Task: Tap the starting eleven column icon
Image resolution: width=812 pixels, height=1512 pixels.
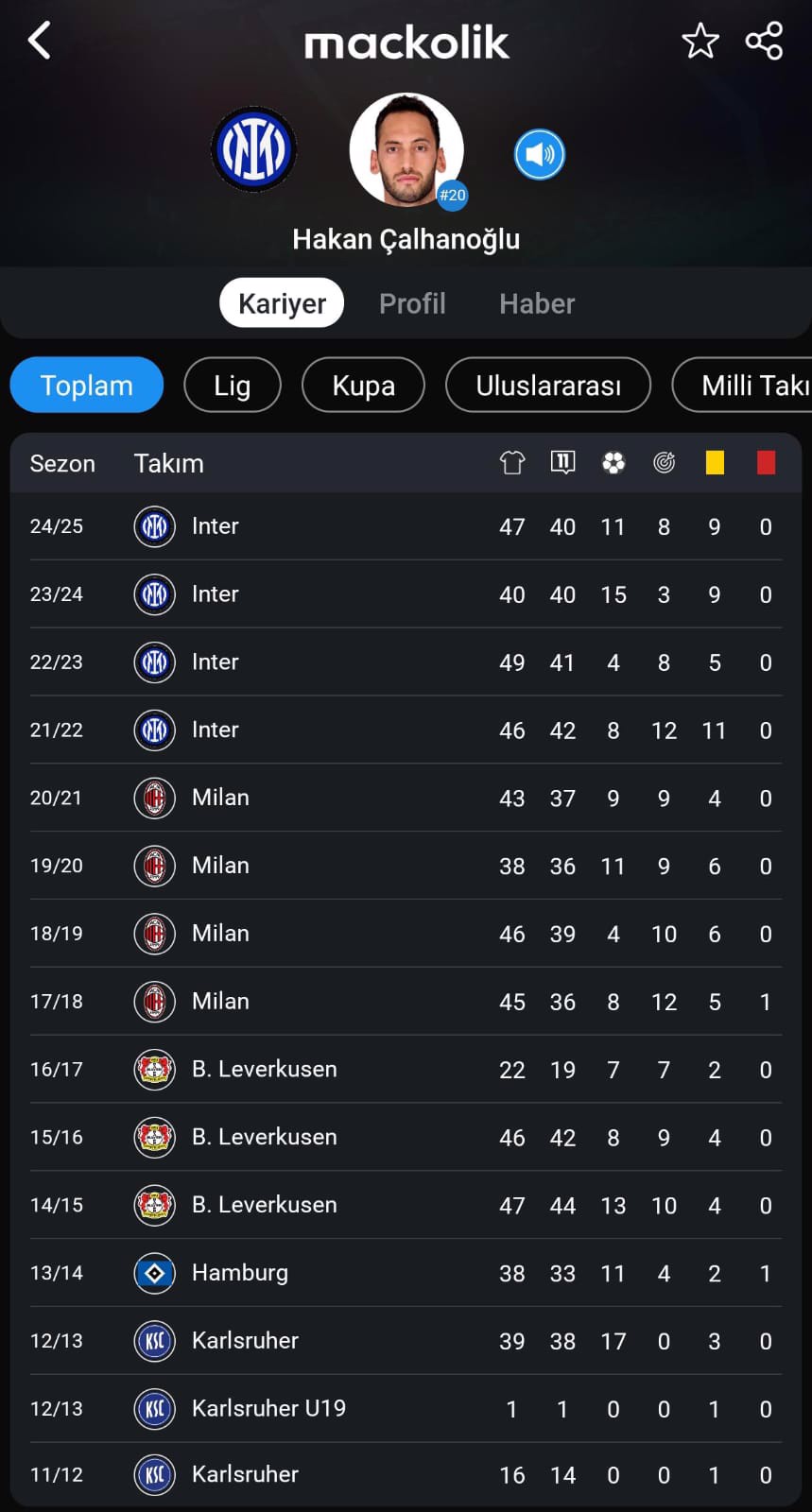Action: [x=562, y=462]
